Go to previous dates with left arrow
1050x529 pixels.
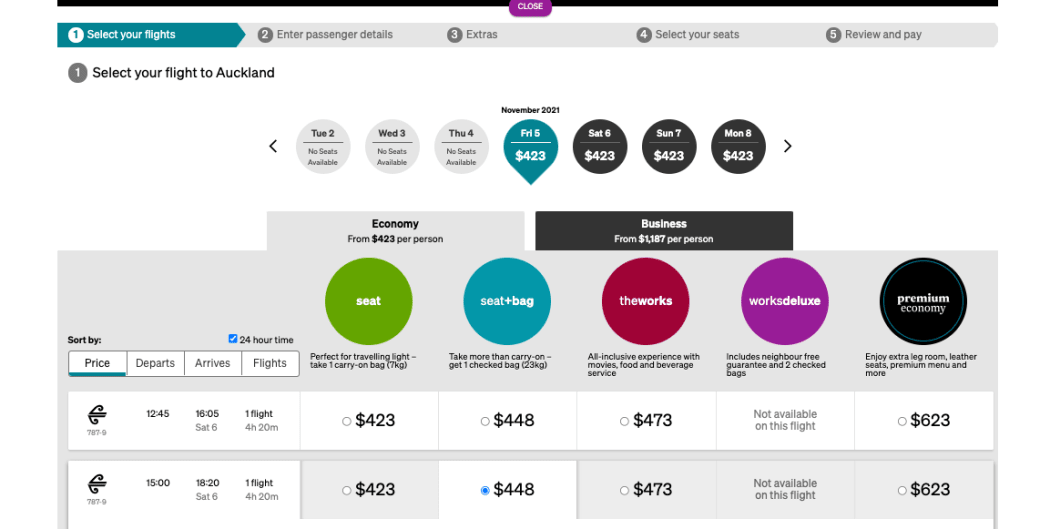coord(273,146)
